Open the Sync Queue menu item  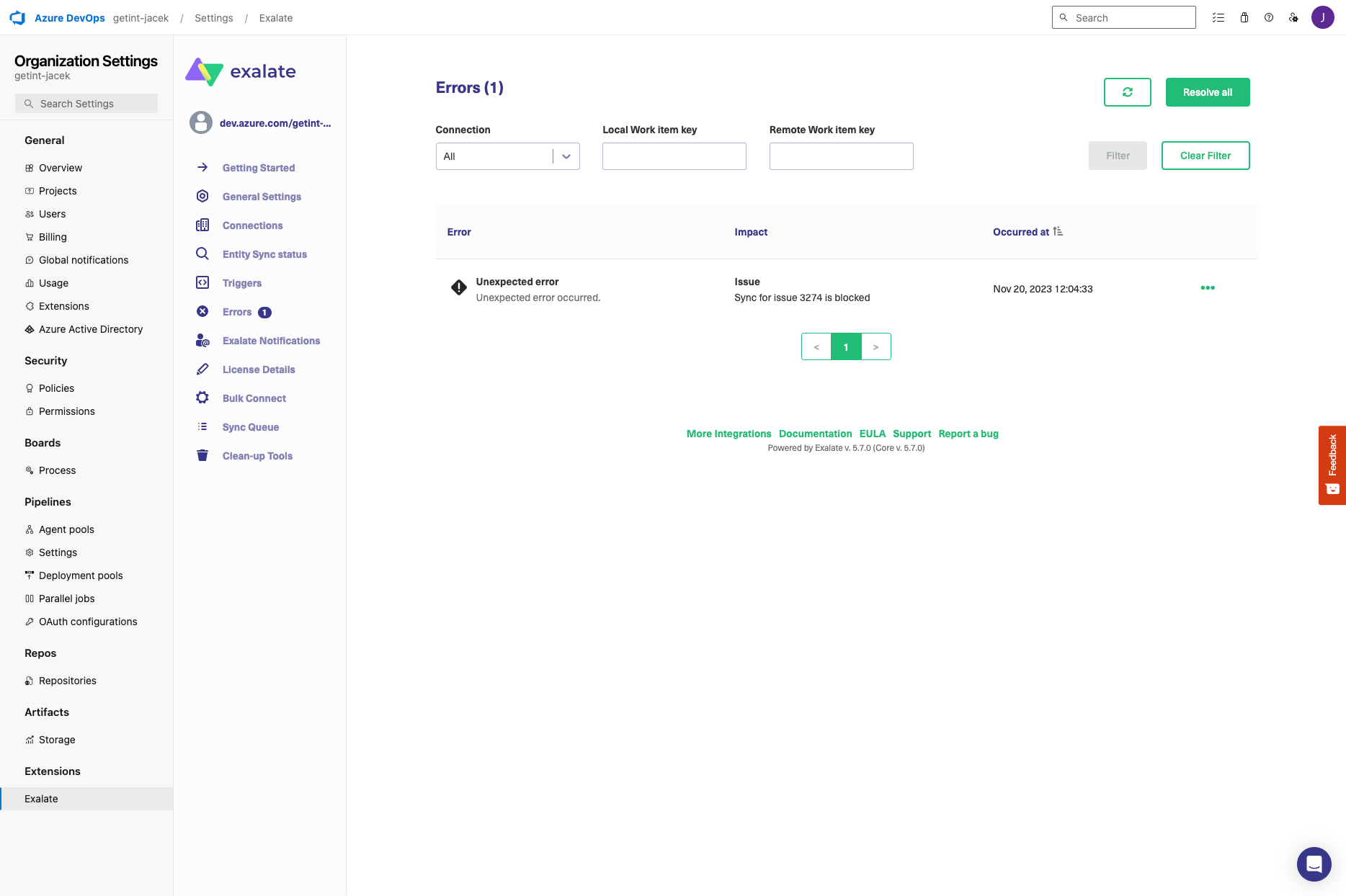(251, 427)
